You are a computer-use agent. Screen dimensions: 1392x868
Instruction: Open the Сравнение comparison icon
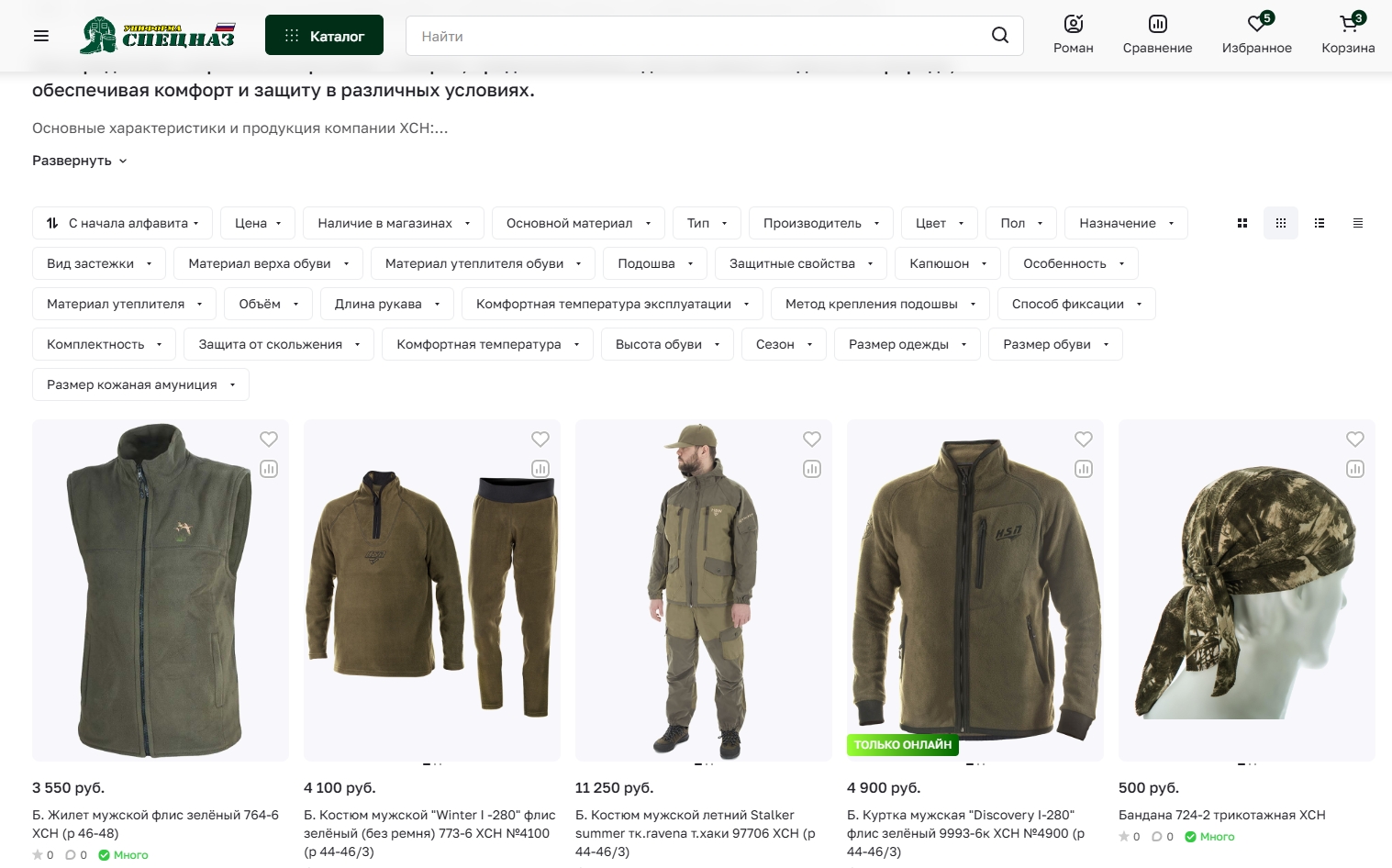1157,35
